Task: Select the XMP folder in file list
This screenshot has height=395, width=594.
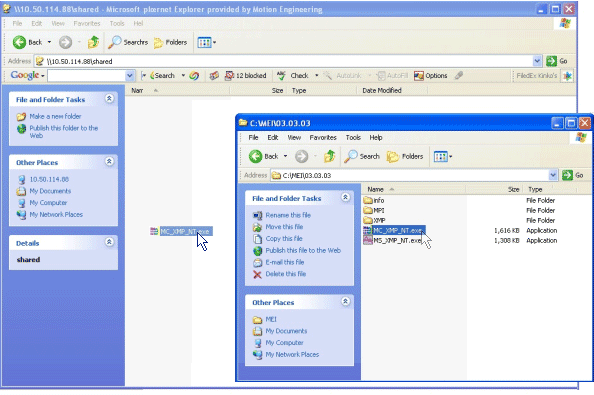Action: click(374, 220)
